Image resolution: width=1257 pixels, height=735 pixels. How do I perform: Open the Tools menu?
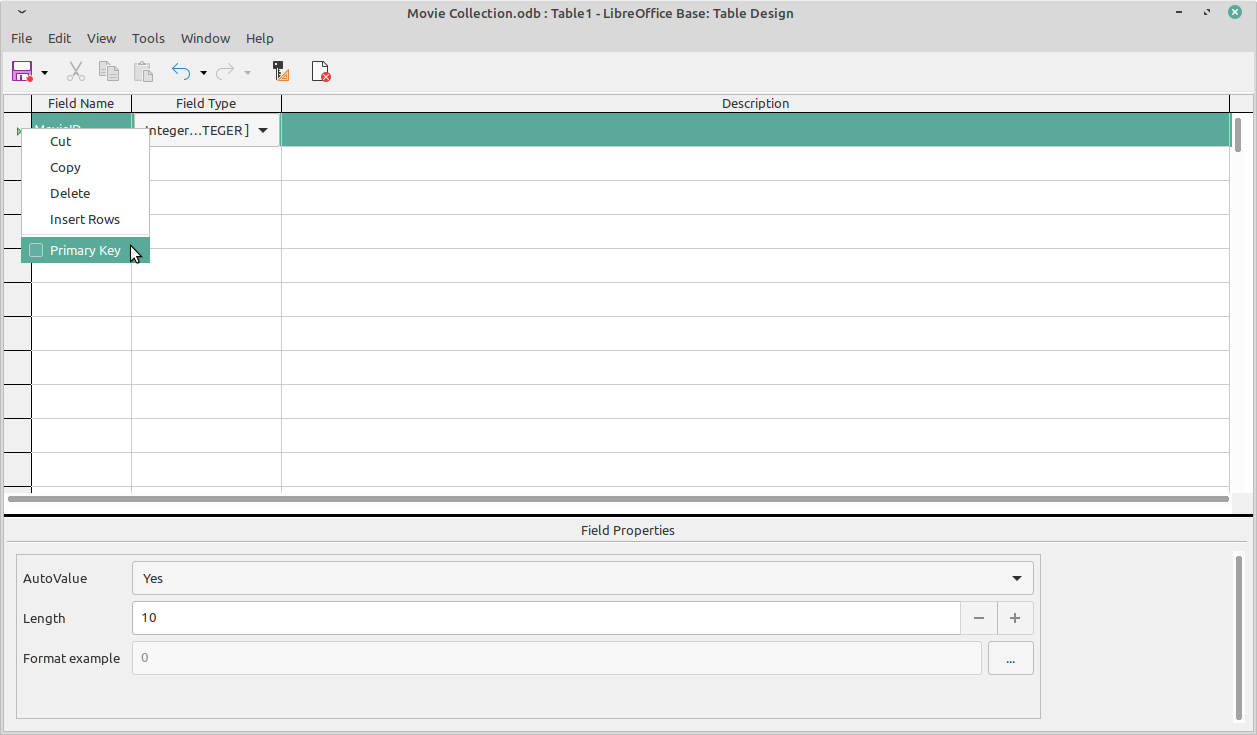pos(148,38)
